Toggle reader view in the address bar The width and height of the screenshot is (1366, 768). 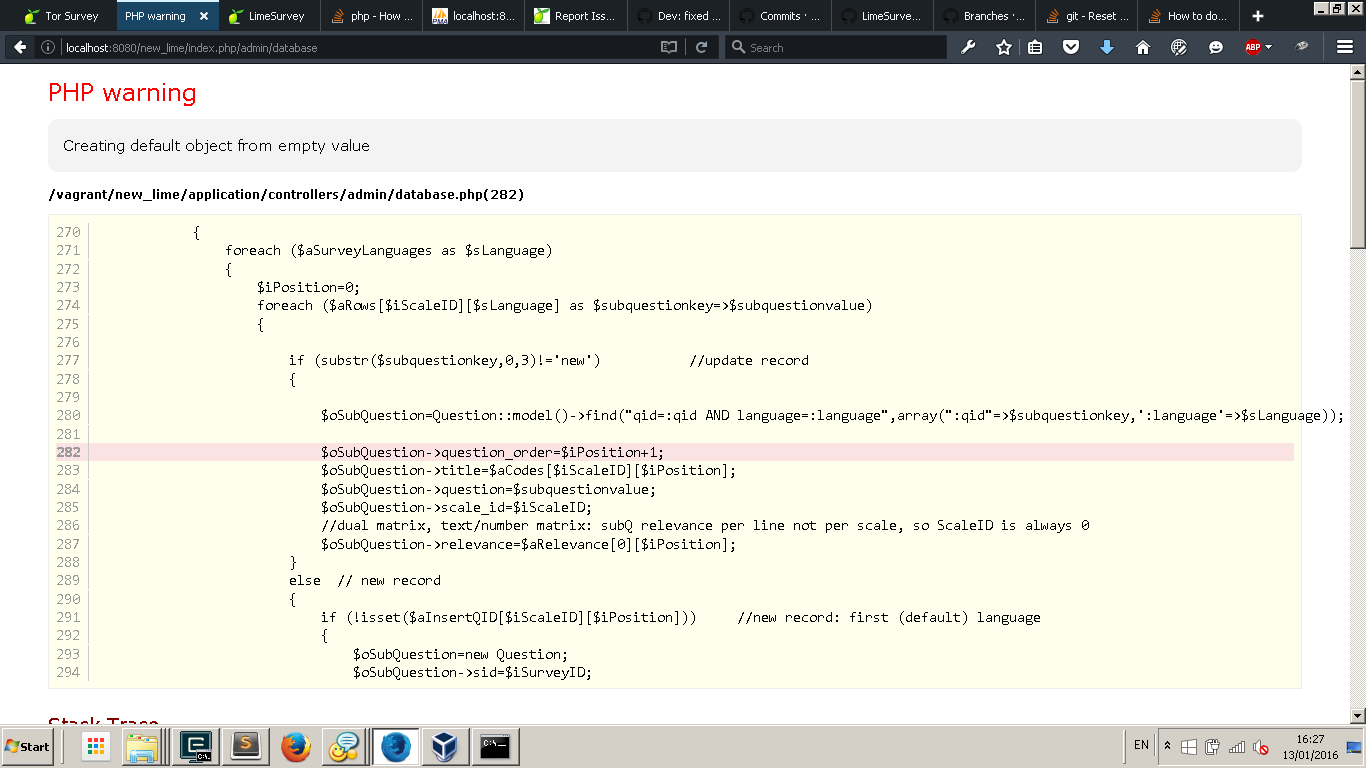669,47
